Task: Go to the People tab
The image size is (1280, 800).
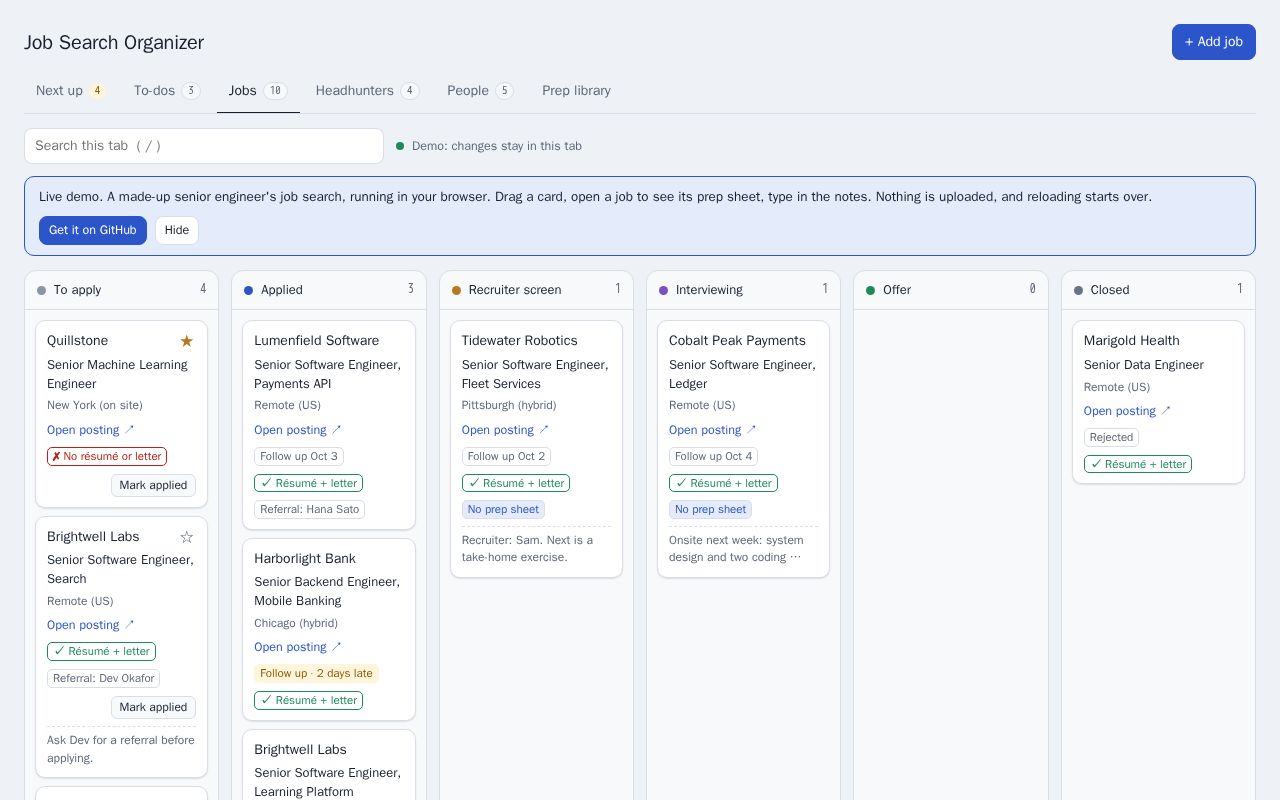Action: 480,91
